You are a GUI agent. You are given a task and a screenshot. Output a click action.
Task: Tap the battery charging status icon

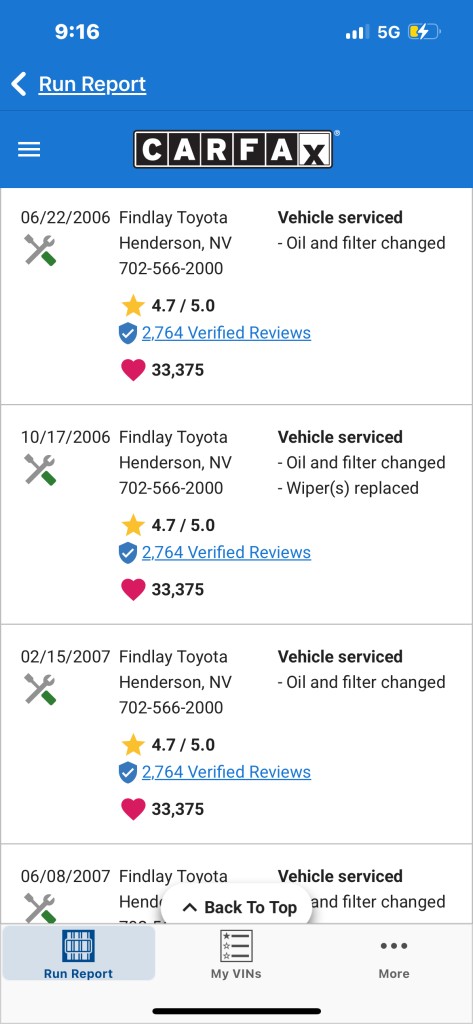click(x=425, y=31)
